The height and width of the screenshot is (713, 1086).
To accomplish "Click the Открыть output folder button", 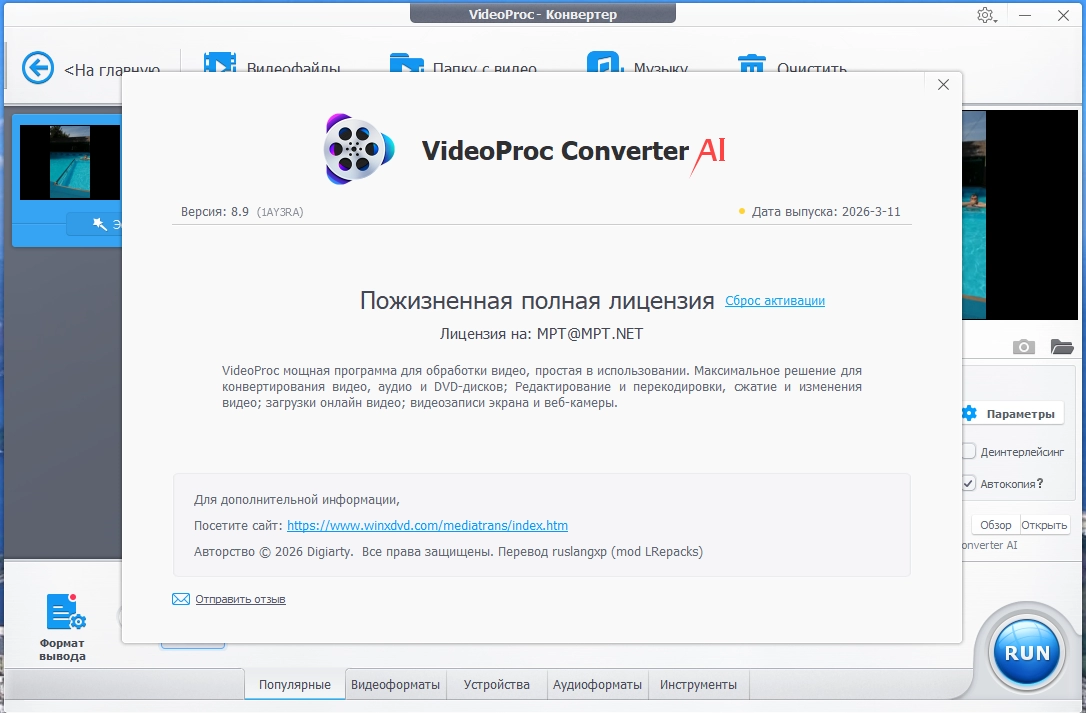I will click(1044, 525).
